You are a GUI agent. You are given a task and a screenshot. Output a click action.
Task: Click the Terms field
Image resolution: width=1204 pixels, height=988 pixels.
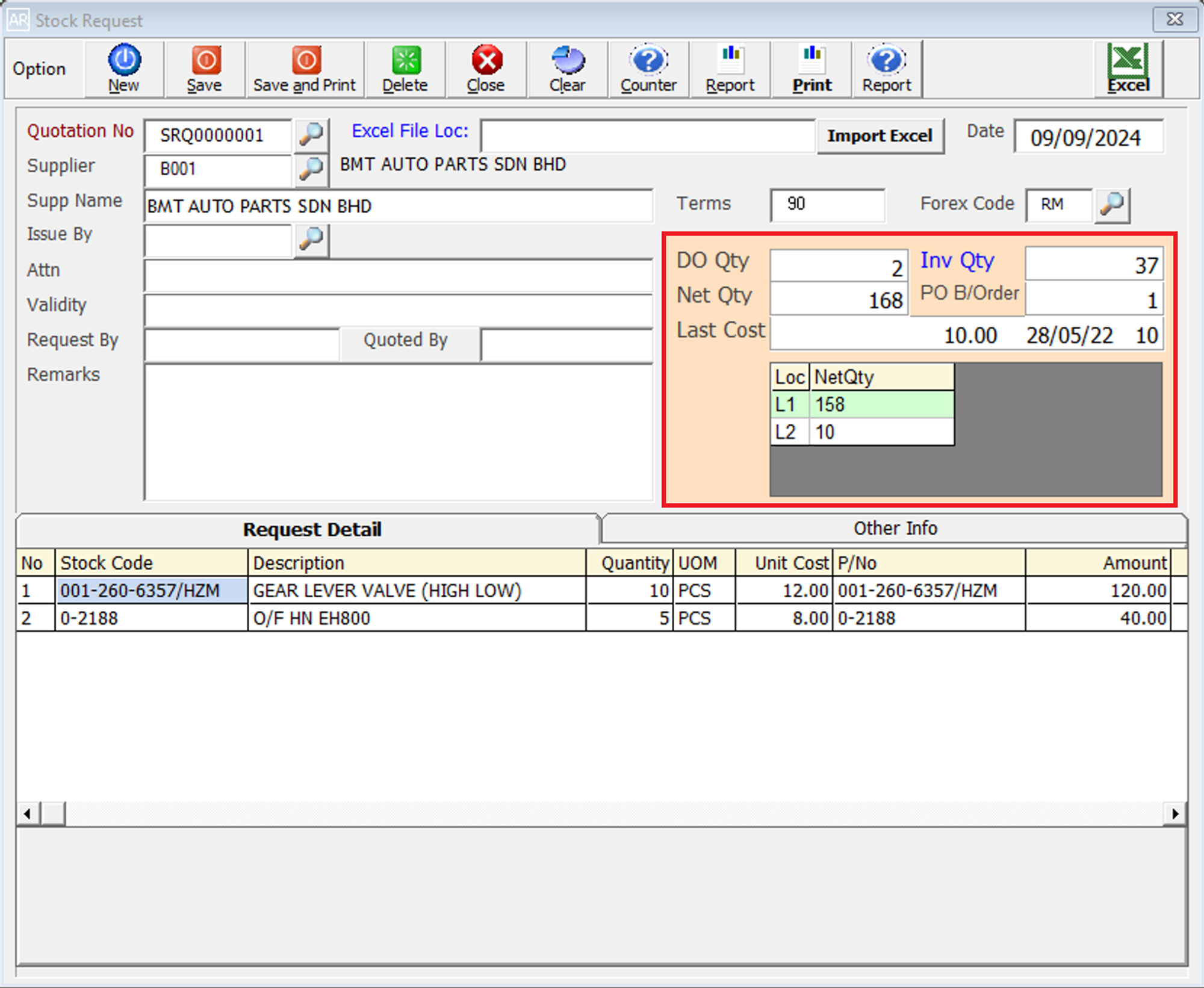(x=827, y=205)
